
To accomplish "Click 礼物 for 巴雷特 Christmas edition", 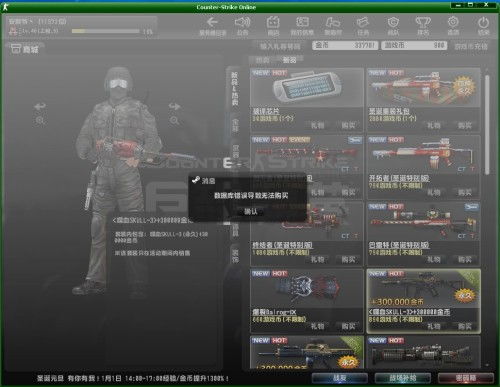I will [x=434, y=259].
